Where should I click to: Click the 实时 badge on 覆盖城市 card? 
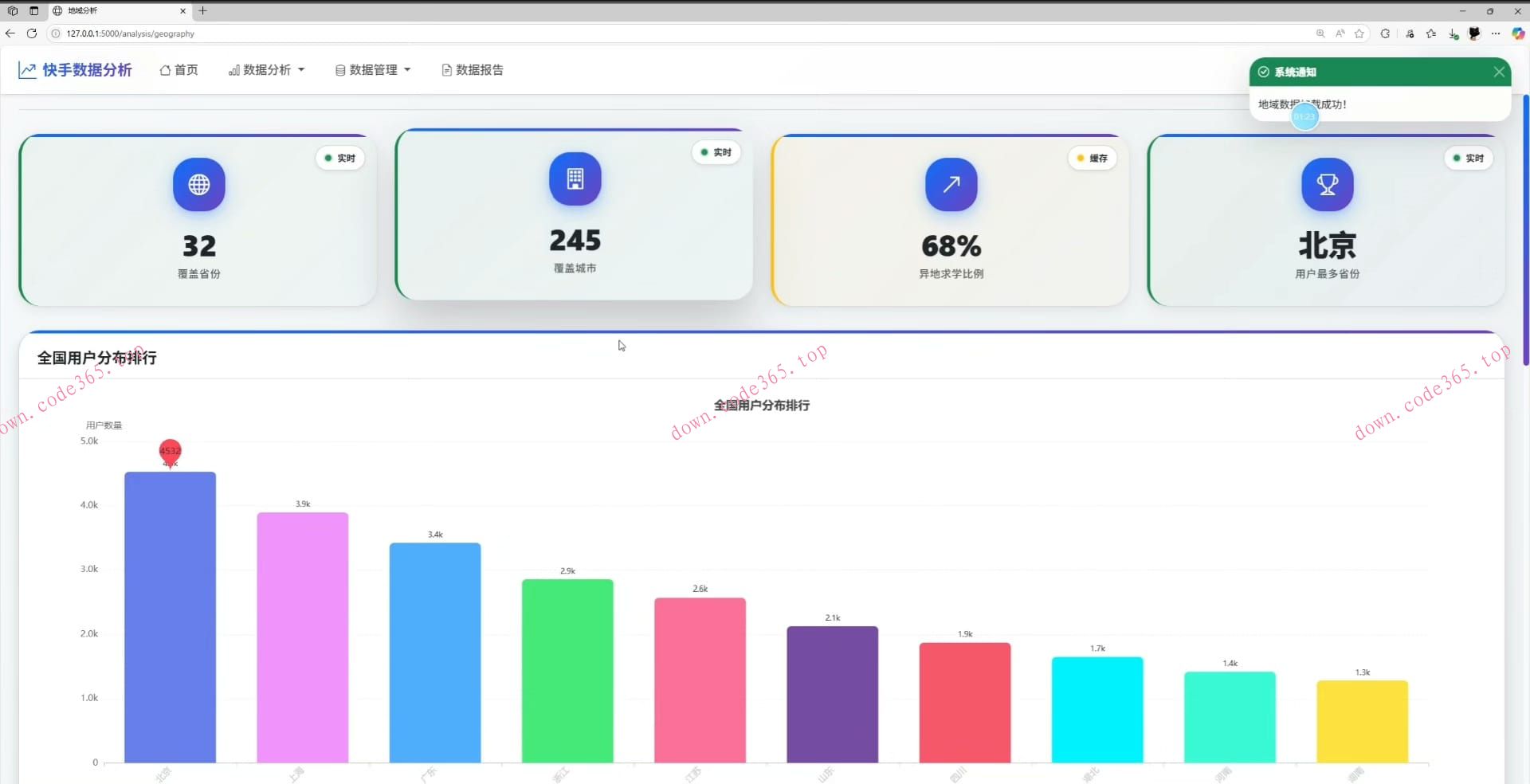(x=716, y=152)
